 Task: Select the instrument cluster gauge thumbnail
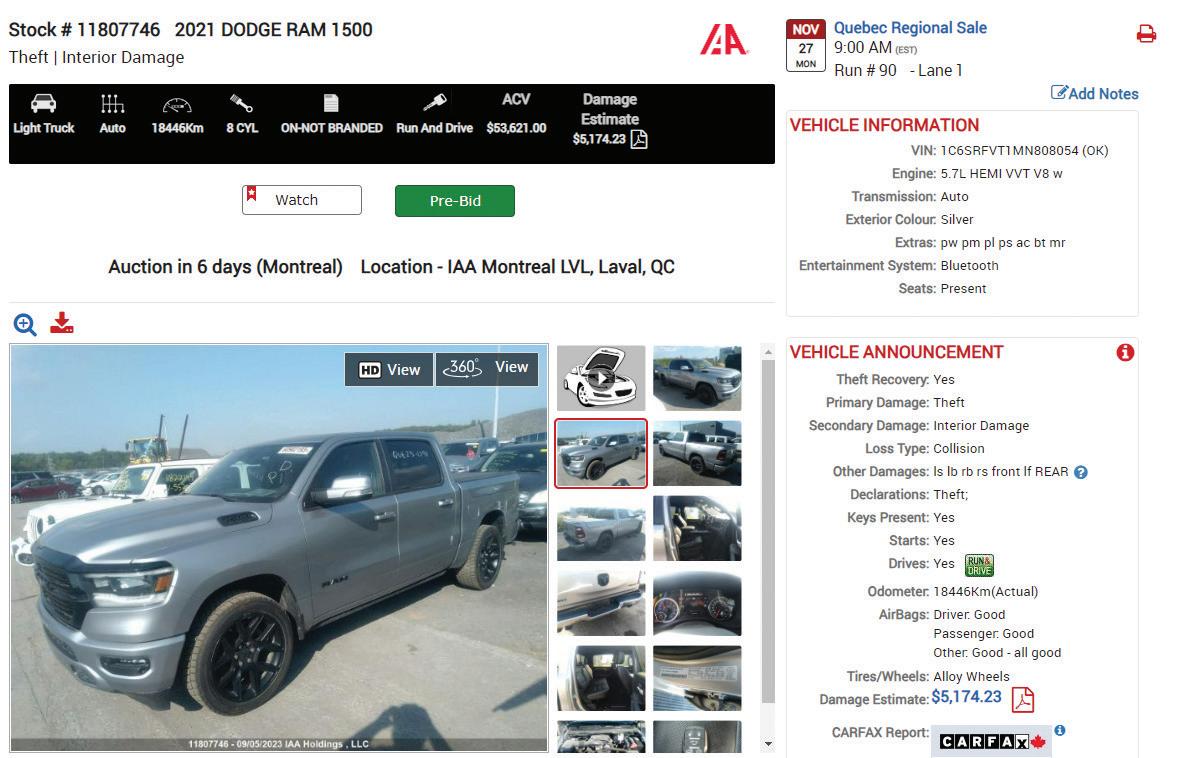(697, 603)
